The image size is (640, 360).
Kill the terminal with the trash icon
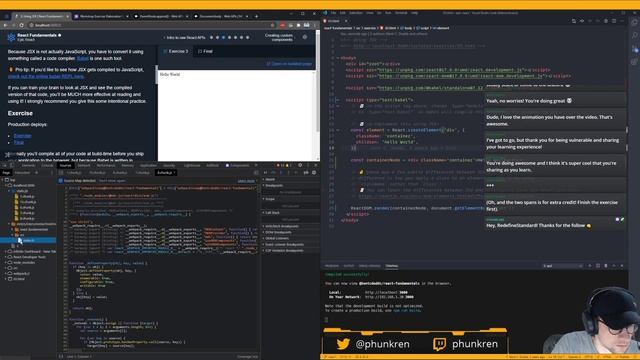click(x=606, y=266)
